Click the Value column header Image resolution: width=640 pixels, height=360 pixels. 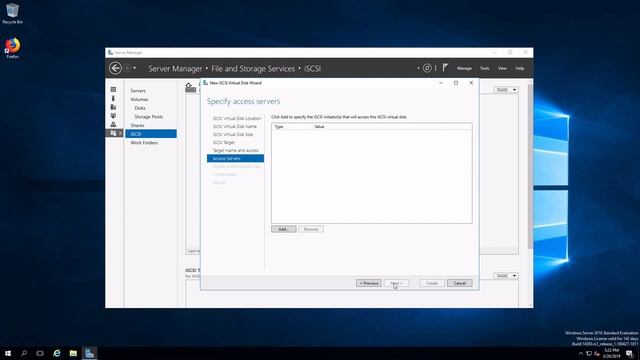319,127
